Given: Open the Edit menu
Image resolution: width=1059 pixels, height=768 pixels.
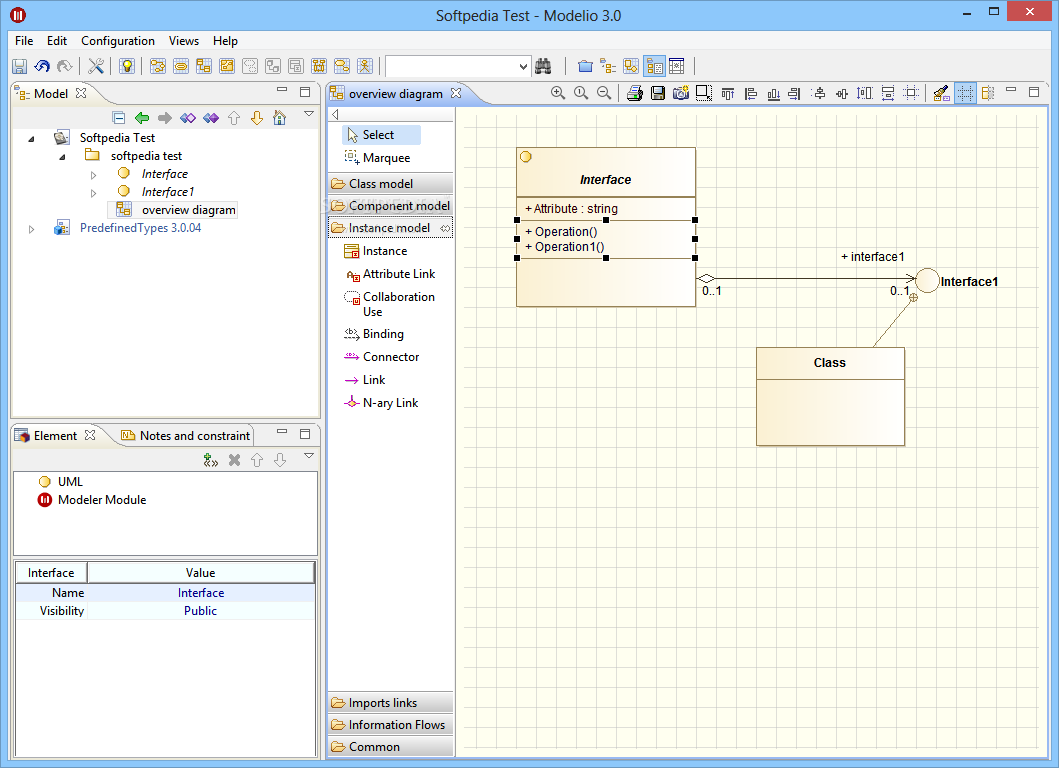Looking at the screenshot, I should 57,41.
